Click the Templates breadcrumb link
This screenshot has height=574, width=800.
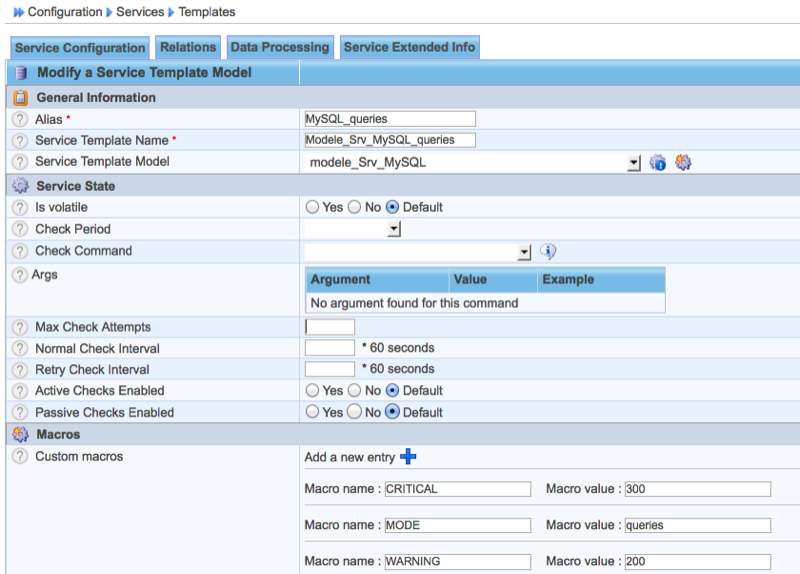click(x=207, y=12)
